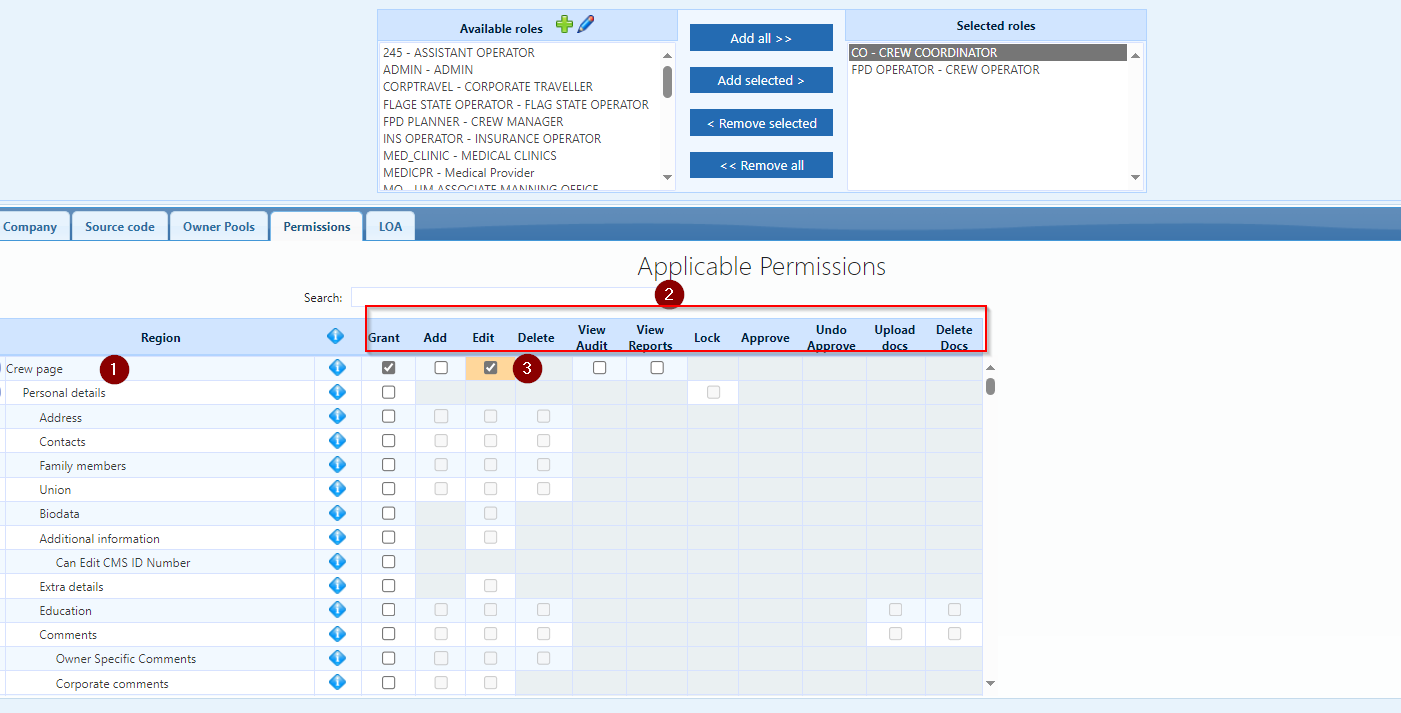Click the permissions Search input field
Image resolution: width=1401 pixels, height=713 pixels.
click(x=500, y=297)
